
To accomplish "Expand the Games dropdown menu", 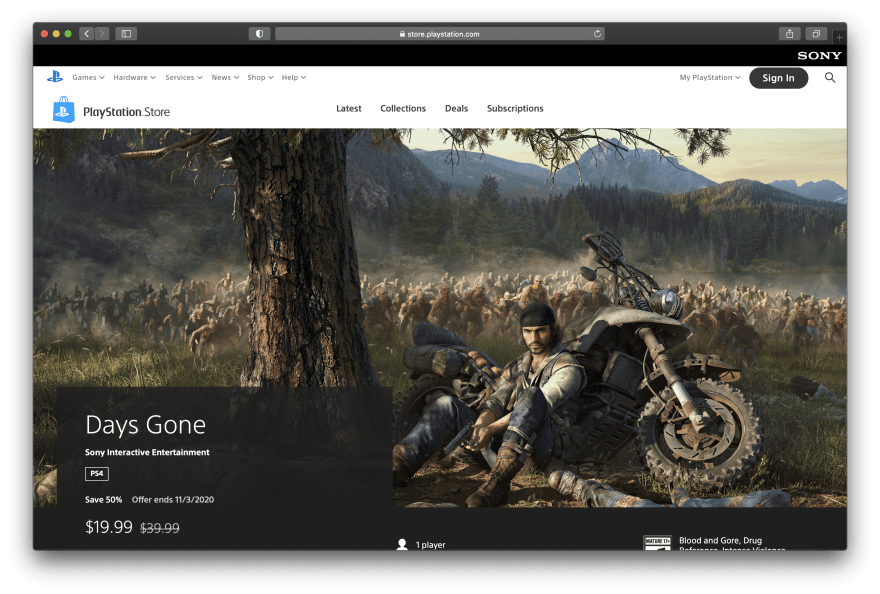I will pyautogui.click(x=88, y=77).
